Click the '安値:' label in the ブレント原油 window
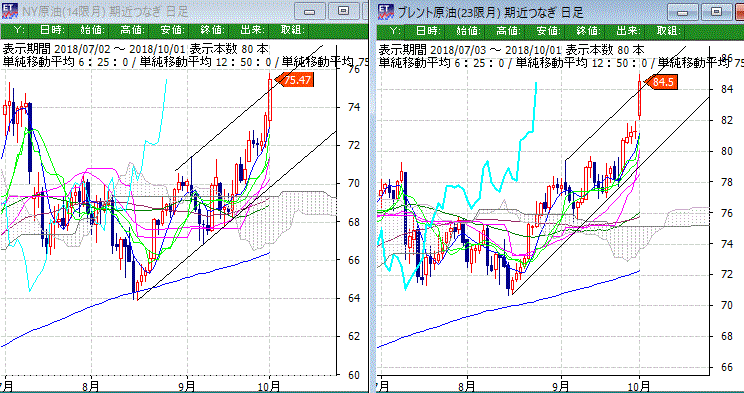 coord(549,31)
